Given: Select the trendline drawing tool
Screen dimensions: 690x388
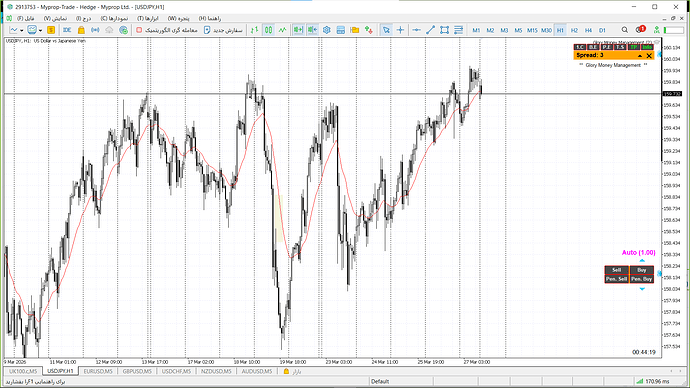Looking at the screenshot, I should [430, 30].
